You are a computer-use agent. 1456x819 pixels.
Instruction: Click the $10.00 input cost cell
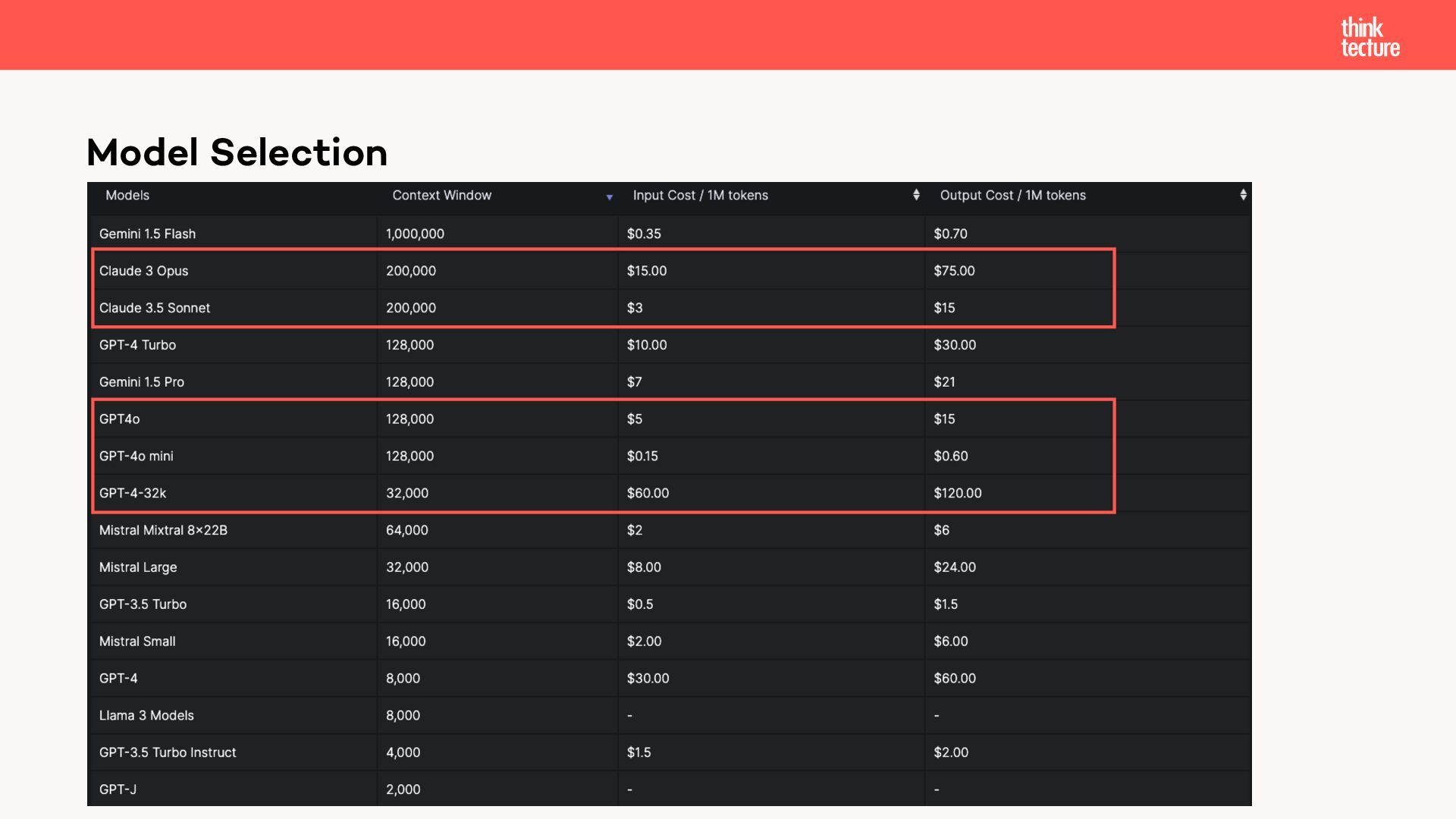pos(646,345)
